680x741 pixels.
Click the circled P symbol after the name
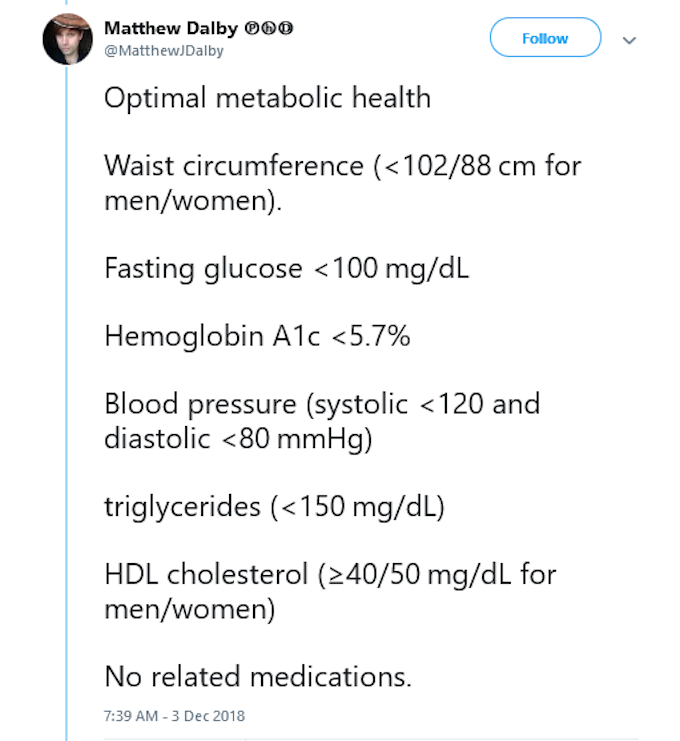[251, 28]
